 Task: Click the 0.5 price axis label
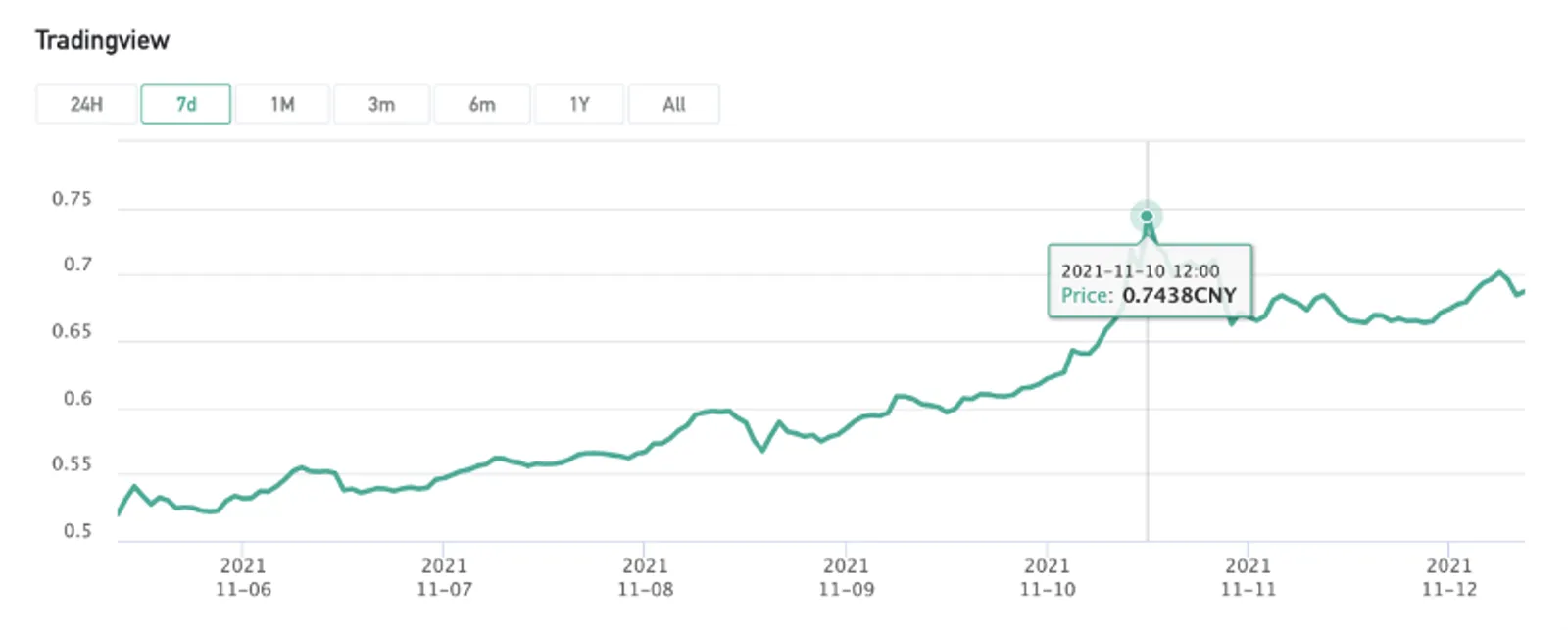tap(77, 531)
